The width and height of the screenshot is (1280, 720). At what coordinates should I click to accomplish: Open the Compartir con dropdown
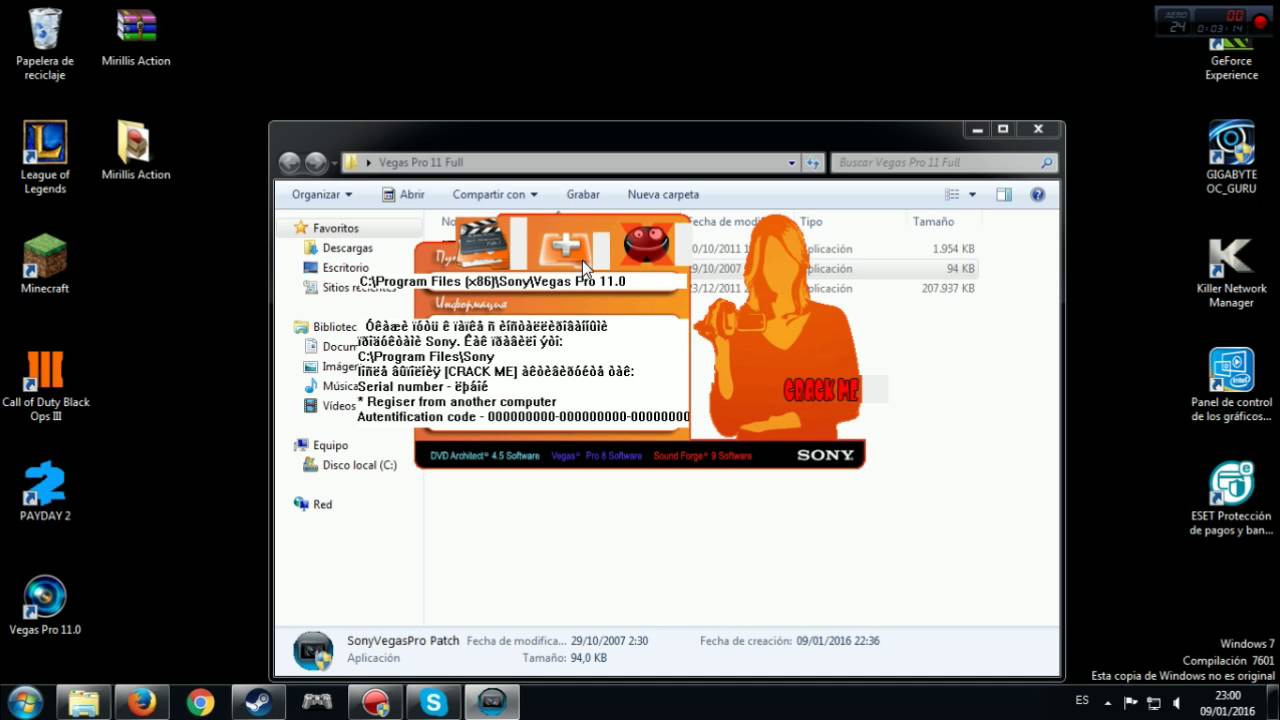tap(495, 195)
